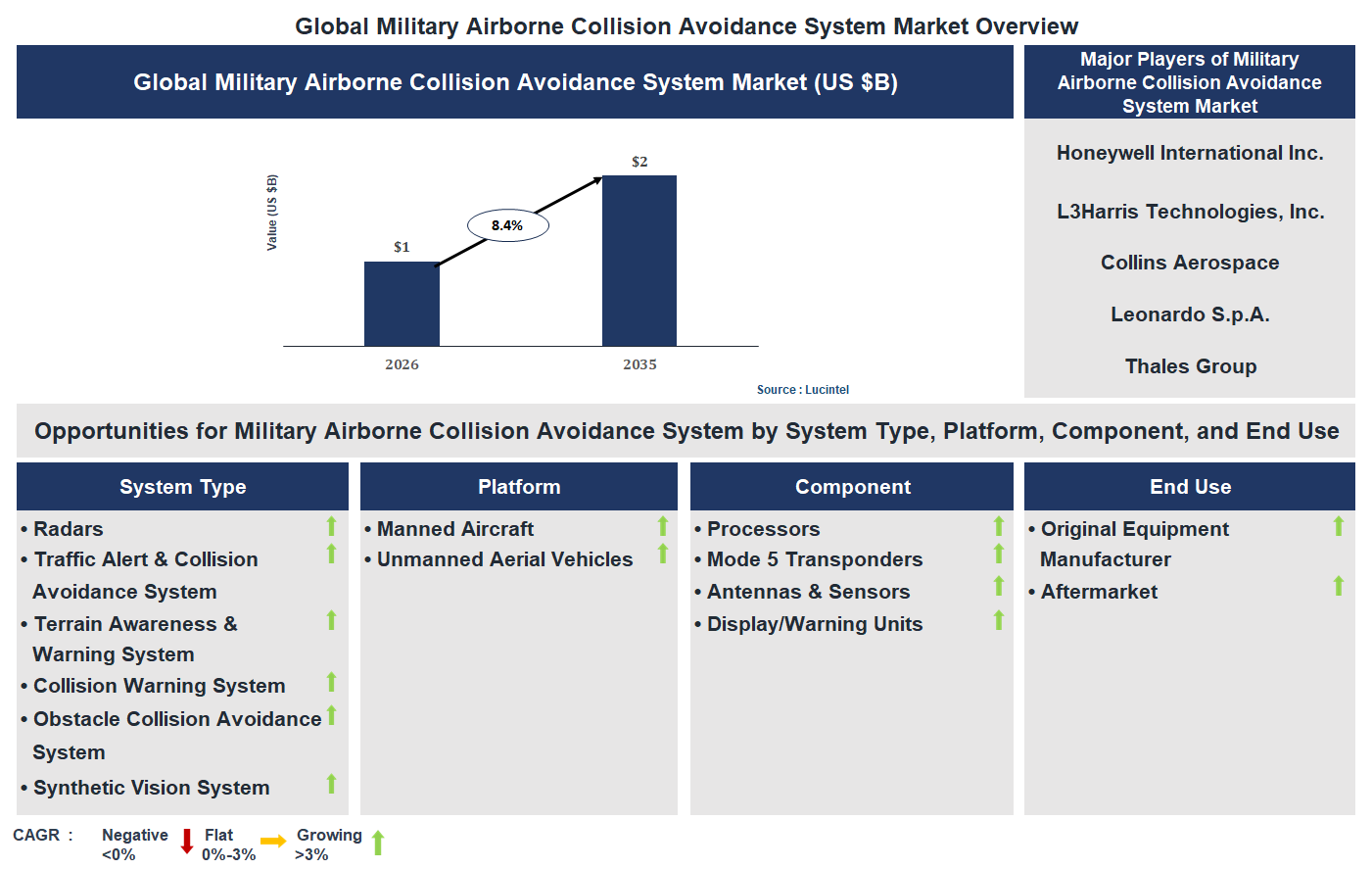Click the Honeywell International Inc. entry
This screenshot has height=869, width=1372.
coord(1189,153)
